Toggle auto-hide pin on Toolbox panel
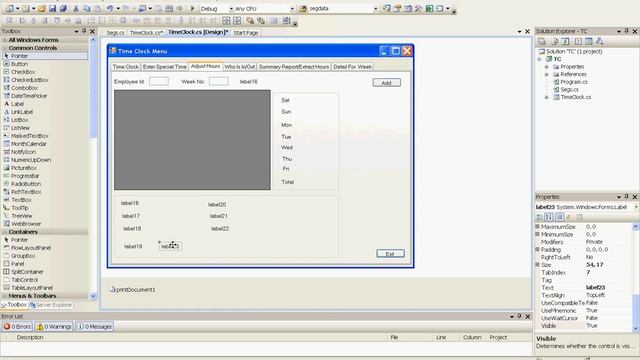Viewport: 640px width, 360px height. click(84, 31)
